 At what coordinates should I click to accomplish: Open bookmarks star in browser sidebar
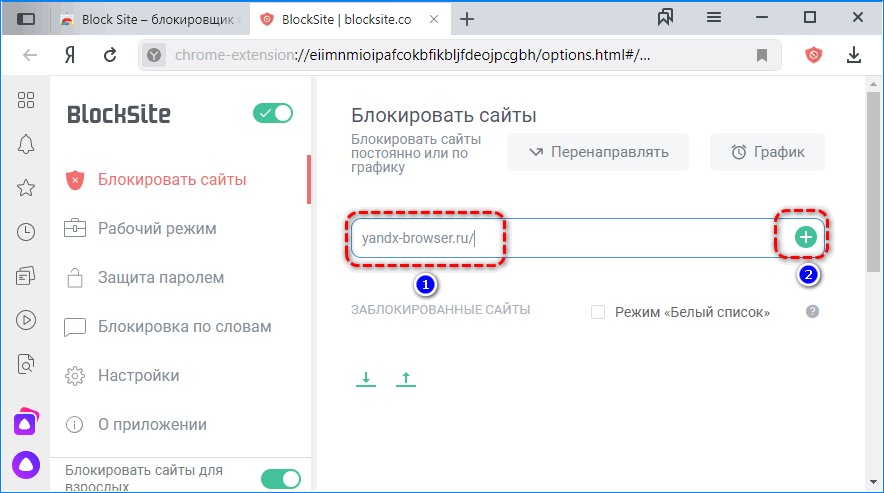pyautogui.click(x=26, y=188)
